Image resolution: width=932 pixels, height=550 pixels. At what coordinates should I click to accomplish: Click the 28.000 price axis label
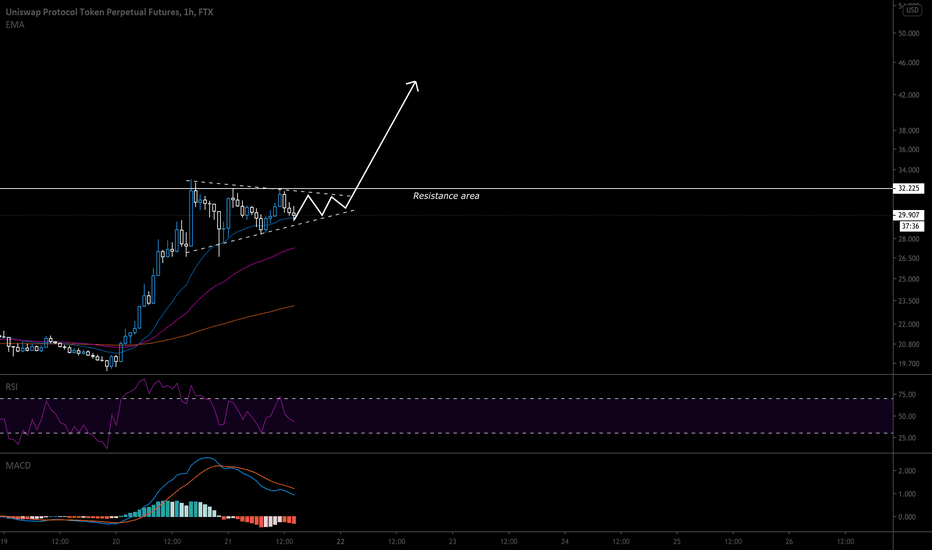908,239
